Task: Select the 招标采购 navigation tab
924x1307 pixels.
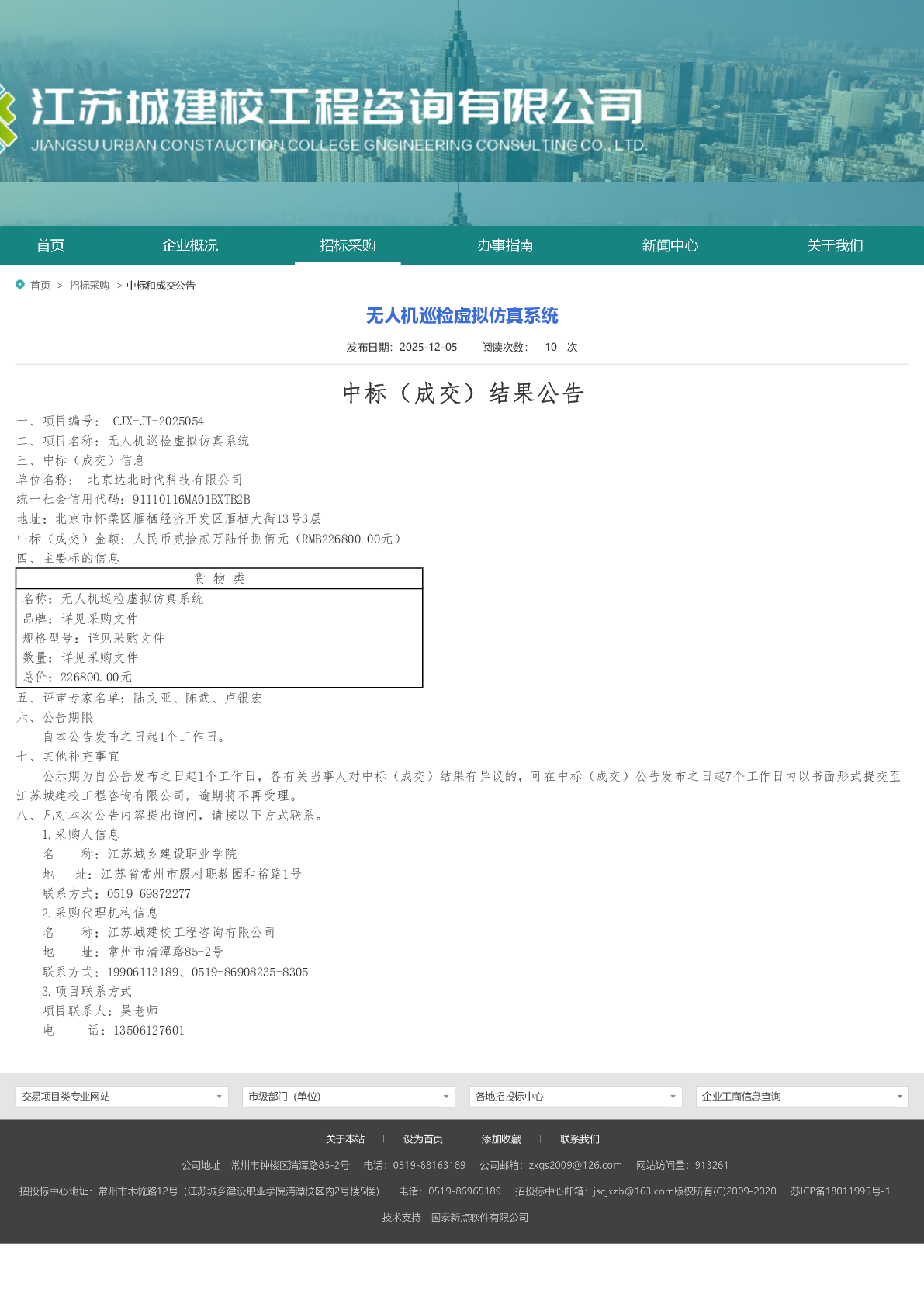Action: (x=348, y=246)
